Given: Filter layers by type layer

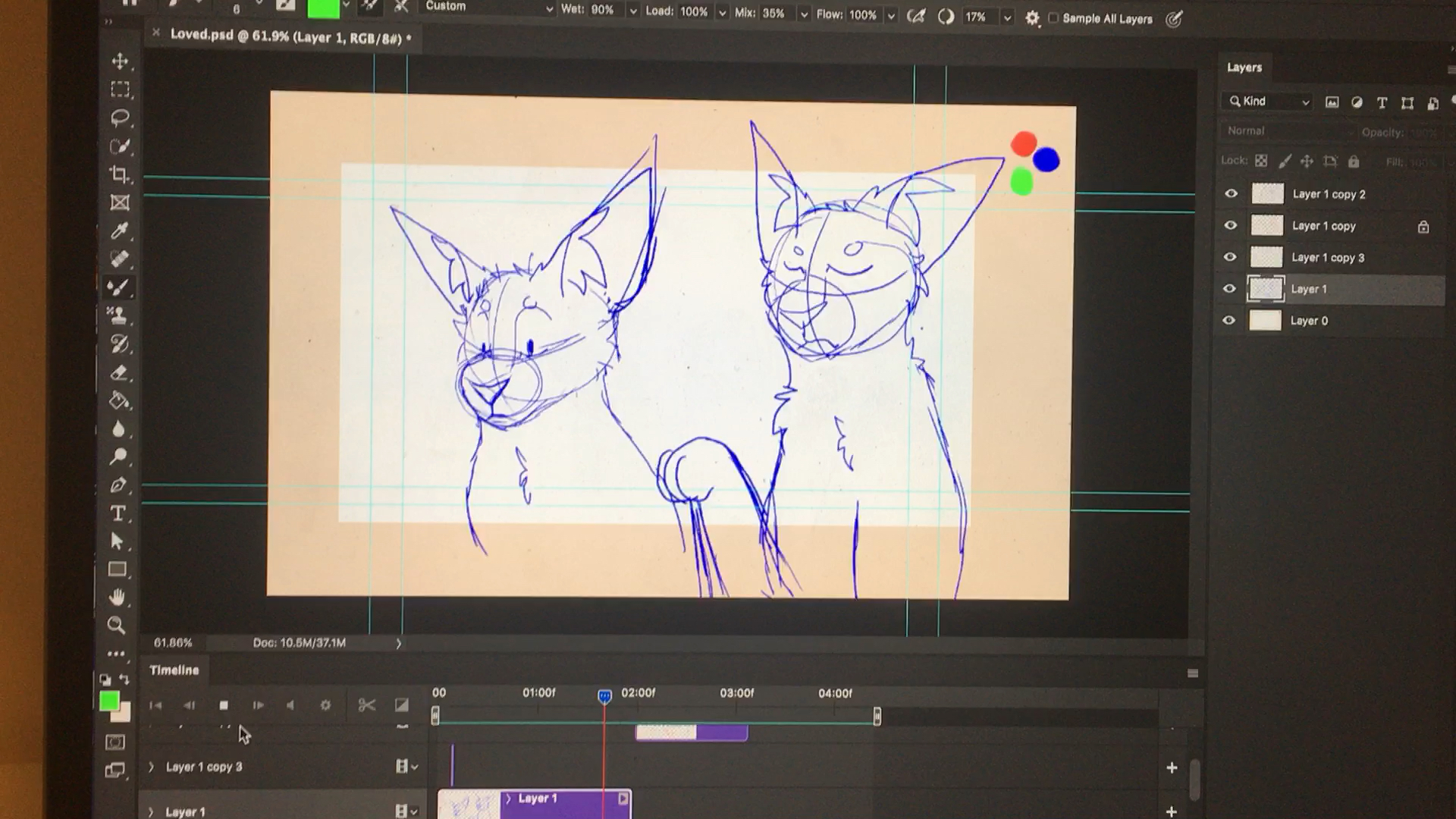Looking at the screenshot, I should [x=1382, y=103].
